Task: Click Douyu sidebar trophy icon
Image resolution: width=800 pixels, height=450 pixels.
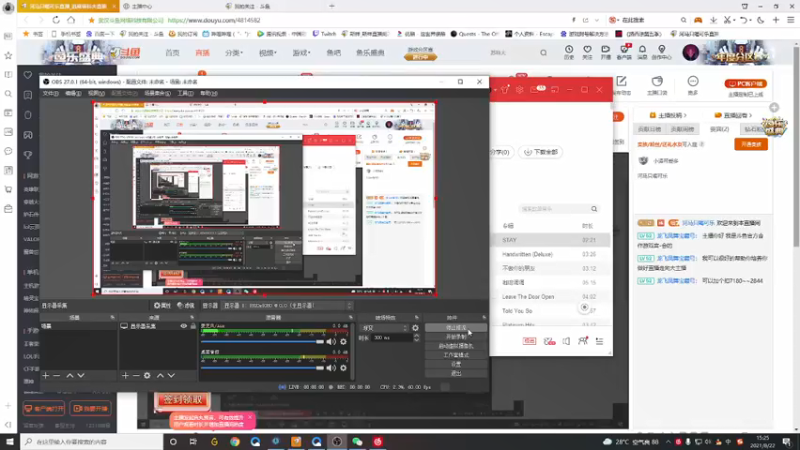Action: [x=28, y=155]
